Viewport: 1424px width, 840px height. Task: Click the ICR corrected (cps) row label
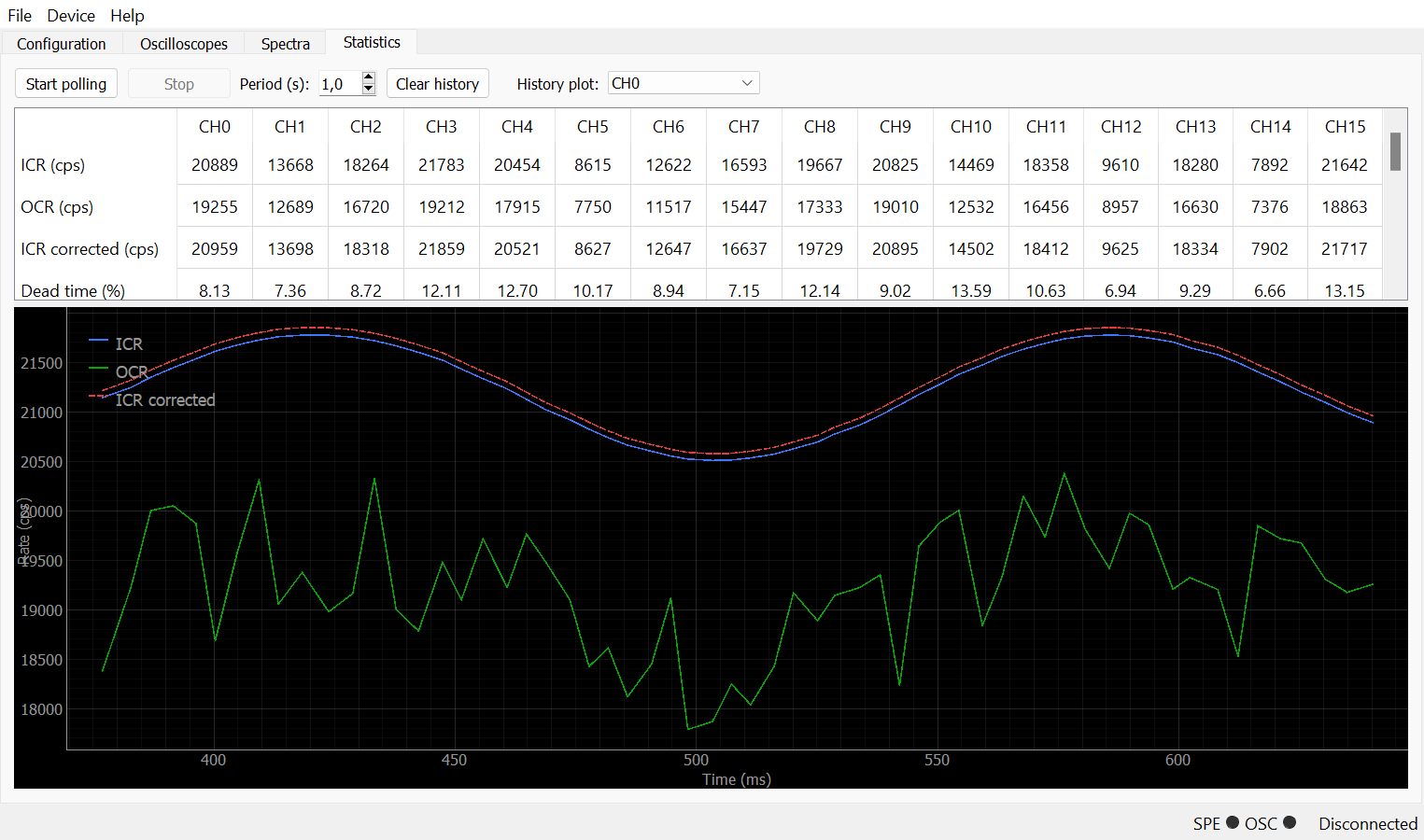(x=90, y=248)
